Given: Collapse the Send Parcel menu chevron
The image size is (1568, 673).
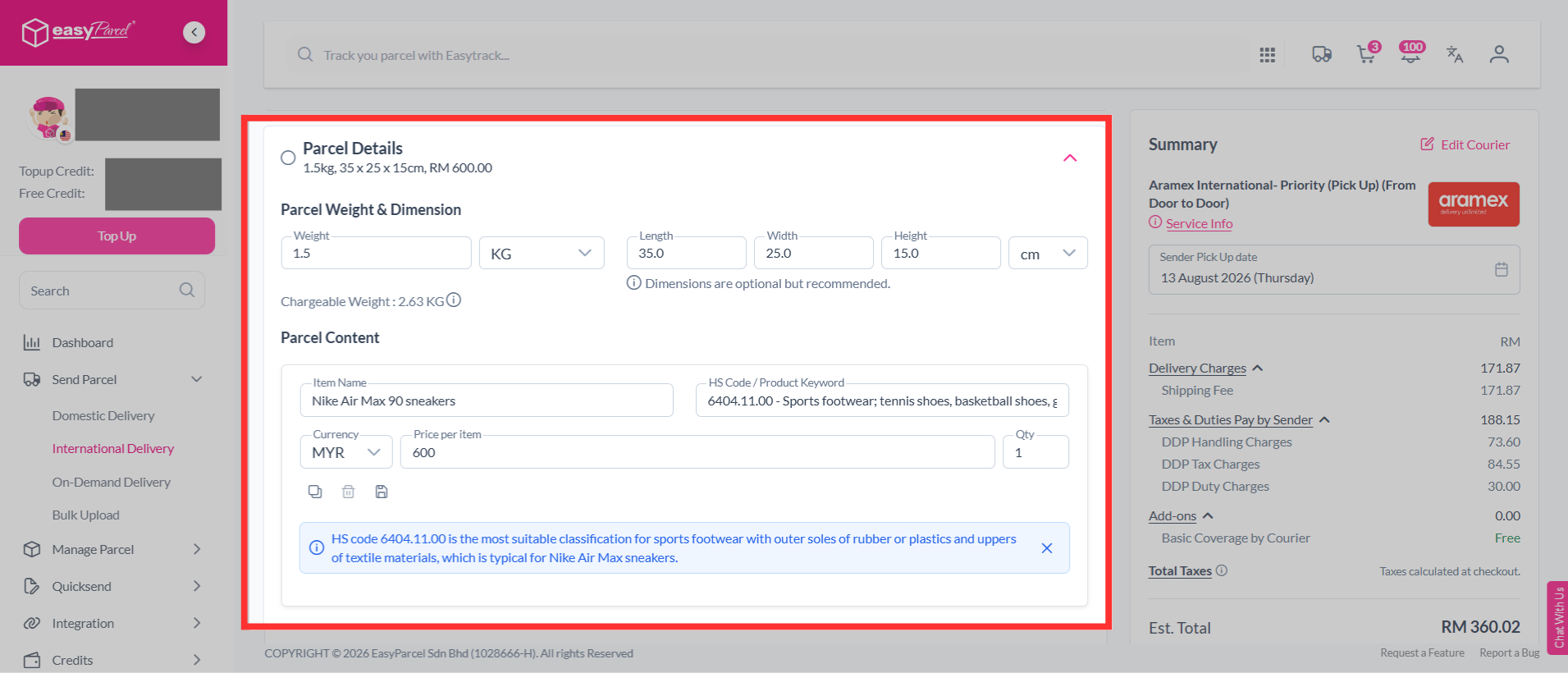Looking at the screenshot, I should click(197, 379).
